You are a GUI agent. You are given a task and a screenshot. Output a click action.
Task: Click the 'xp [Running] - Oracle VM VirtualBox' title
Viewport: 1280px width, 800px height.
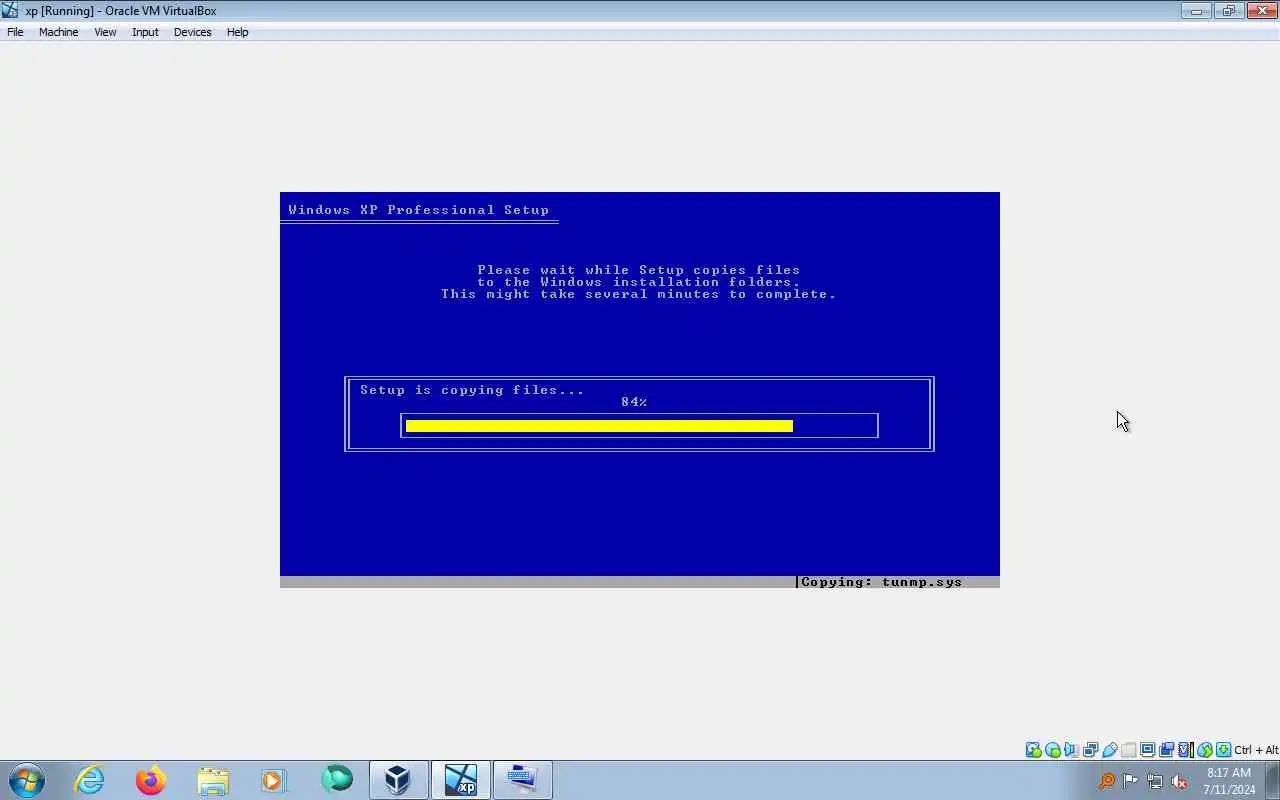click(120, 11)
